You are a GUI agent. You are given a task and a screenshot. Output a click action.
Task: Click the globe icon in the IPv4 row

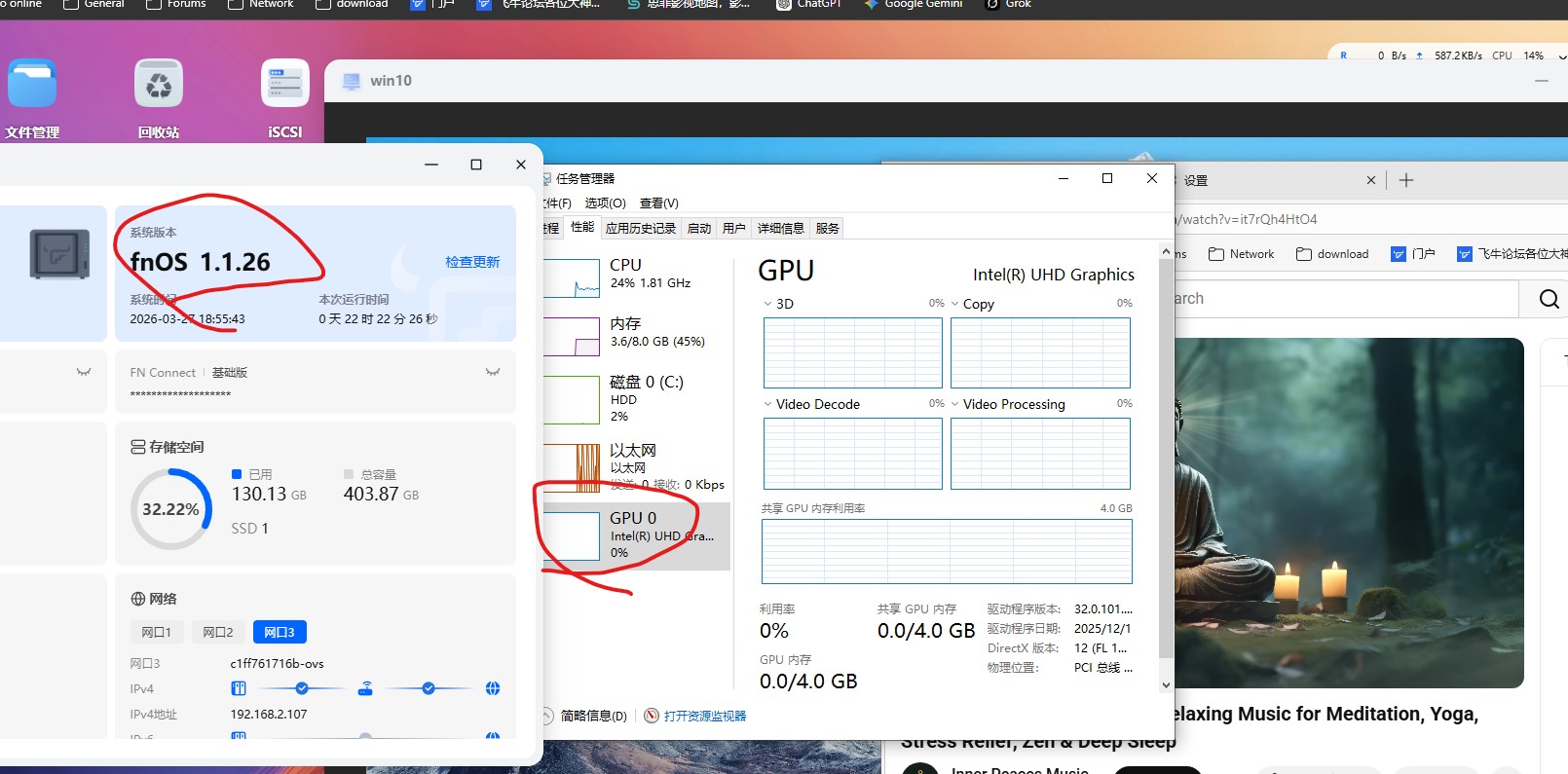coord(493,688)
